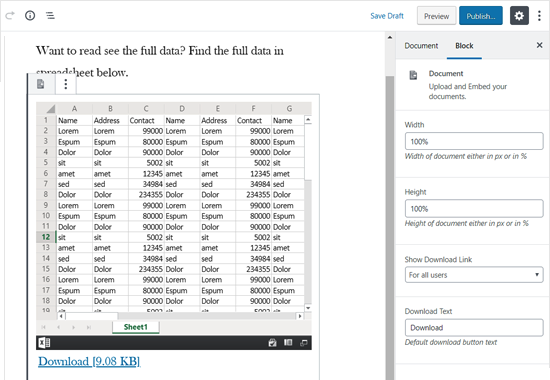Open spreadsheet in full-screen view icon
This screenshot has height=380, width=550.
[303, 343]
